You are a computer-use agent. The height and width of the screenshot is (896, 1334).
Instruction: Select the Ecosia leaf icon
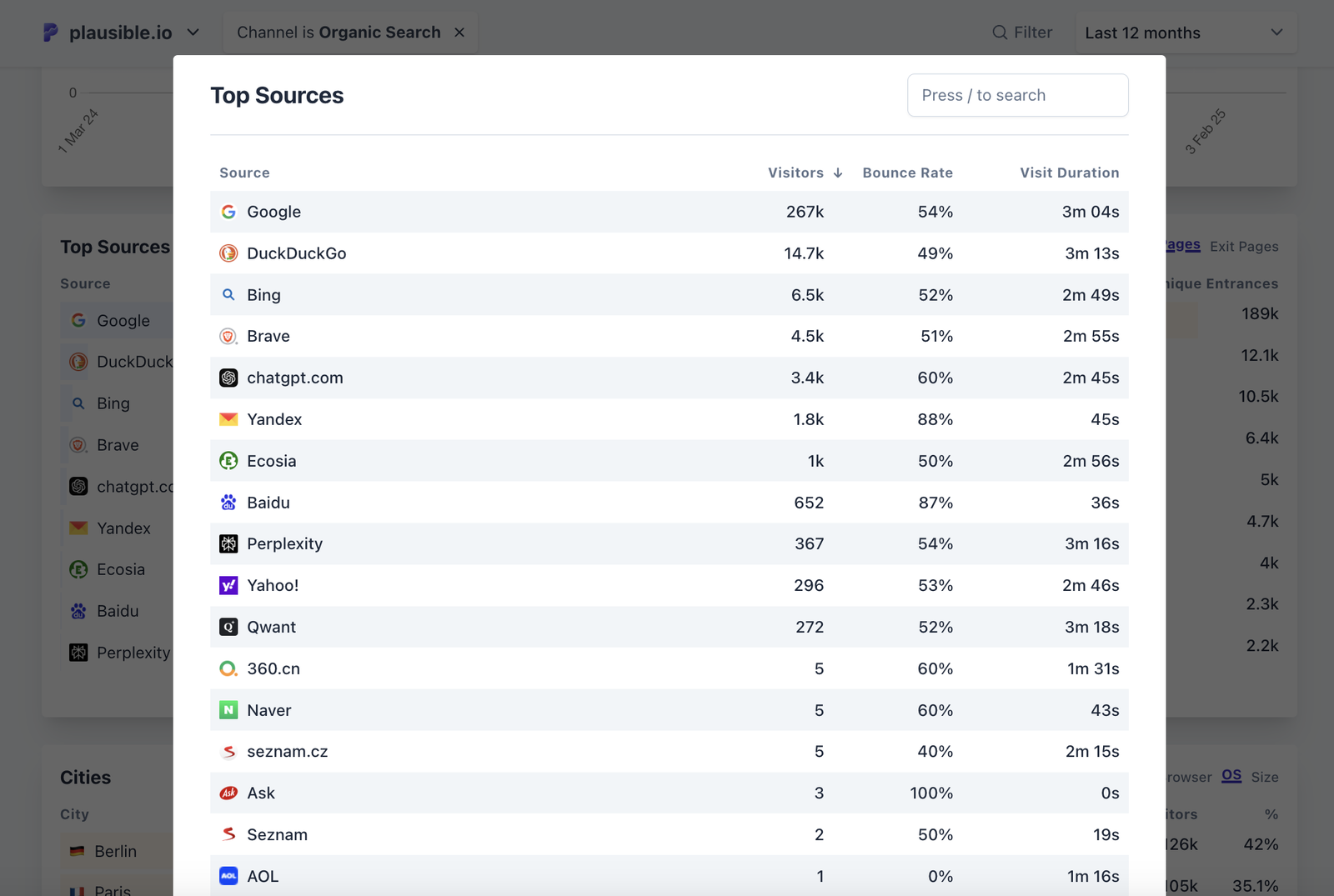(228, 460)
